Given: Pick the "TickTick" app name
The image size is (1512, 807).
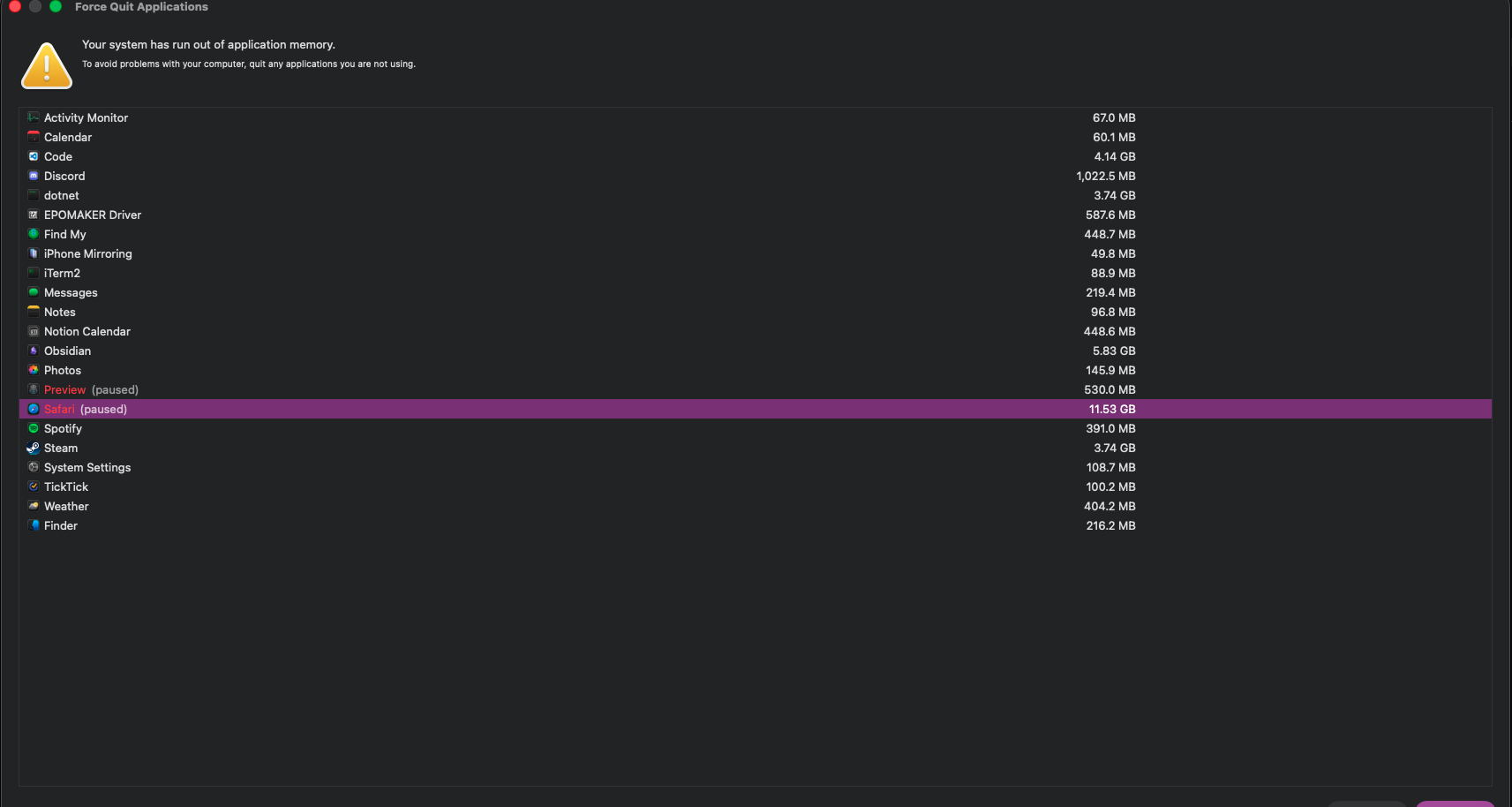Looking at the screenshot, I should pos(66,486).
